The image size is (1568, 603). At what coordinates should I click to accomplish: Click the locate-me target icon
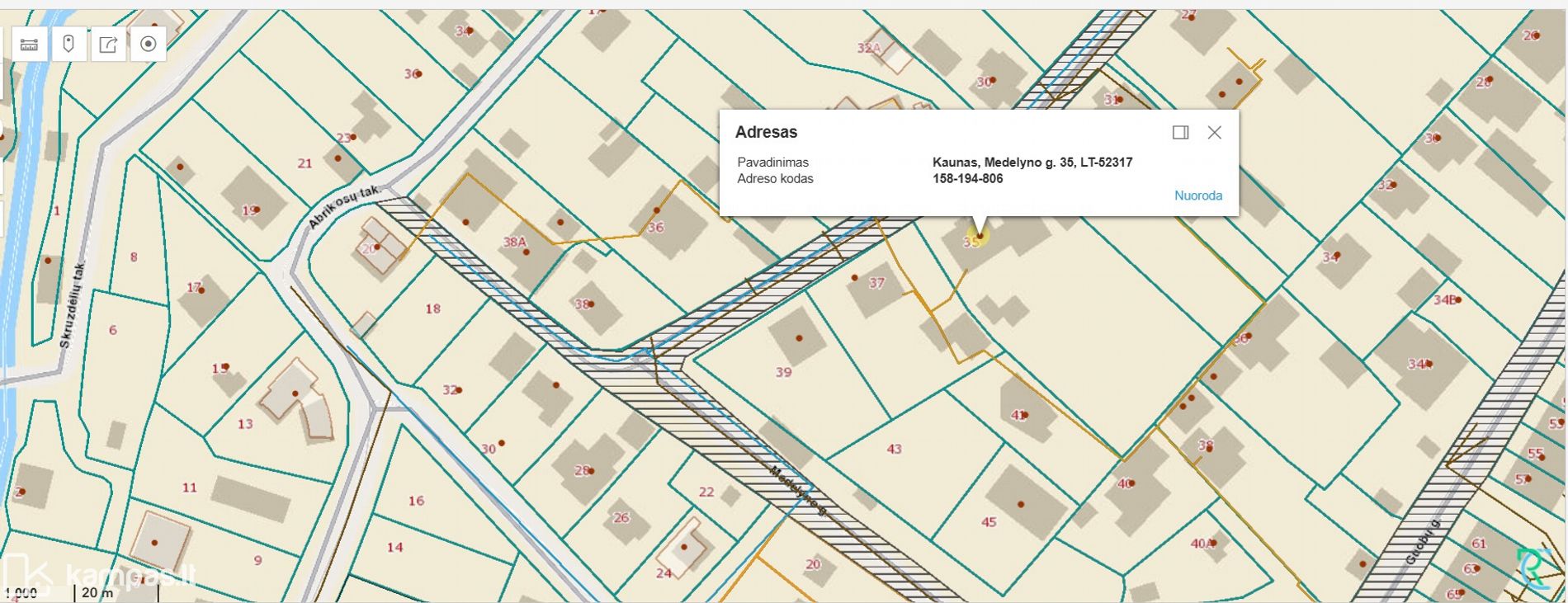coord(149,45)
